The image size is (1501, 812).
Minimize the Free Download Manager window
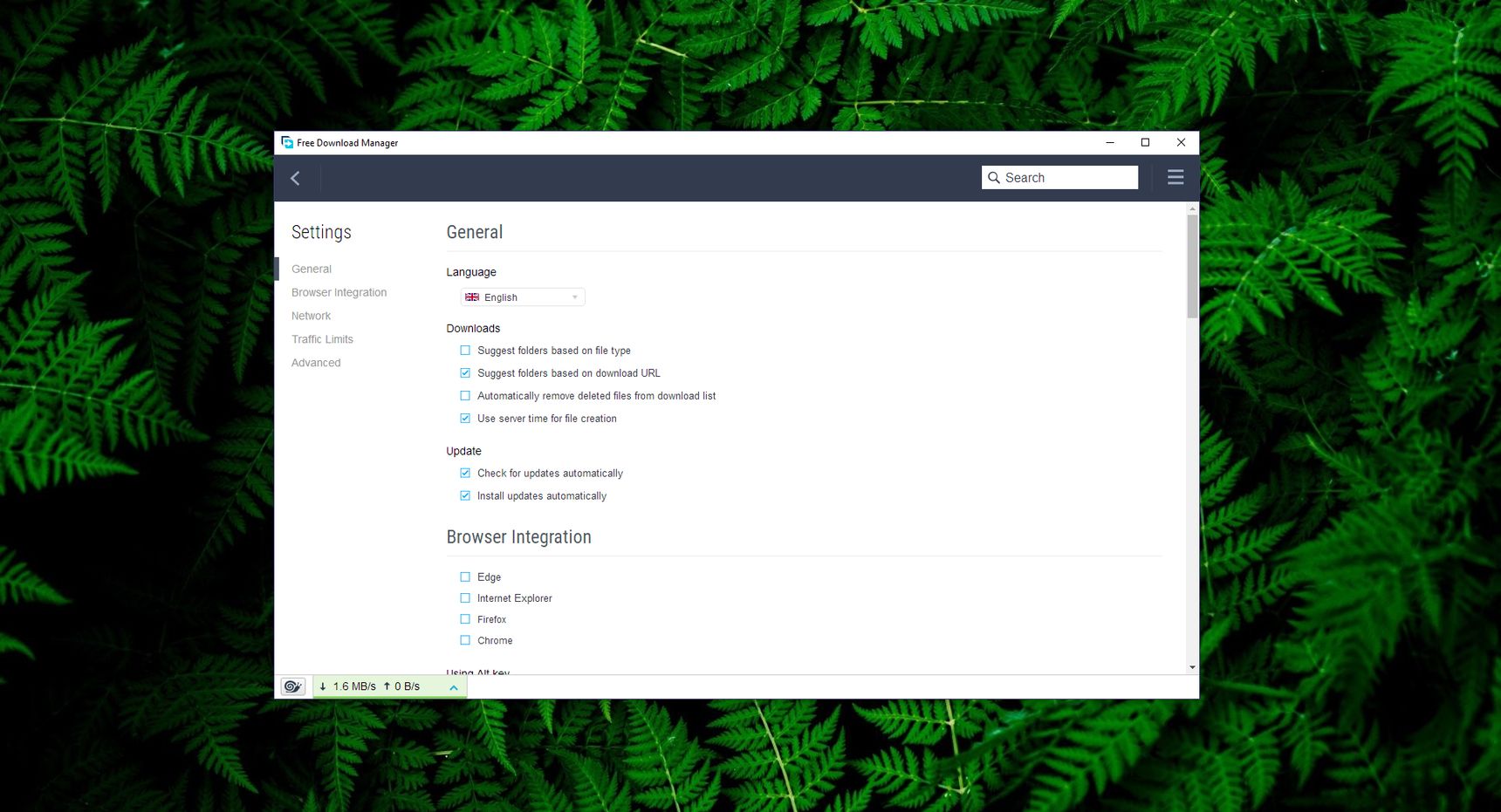click(1110, 143)
